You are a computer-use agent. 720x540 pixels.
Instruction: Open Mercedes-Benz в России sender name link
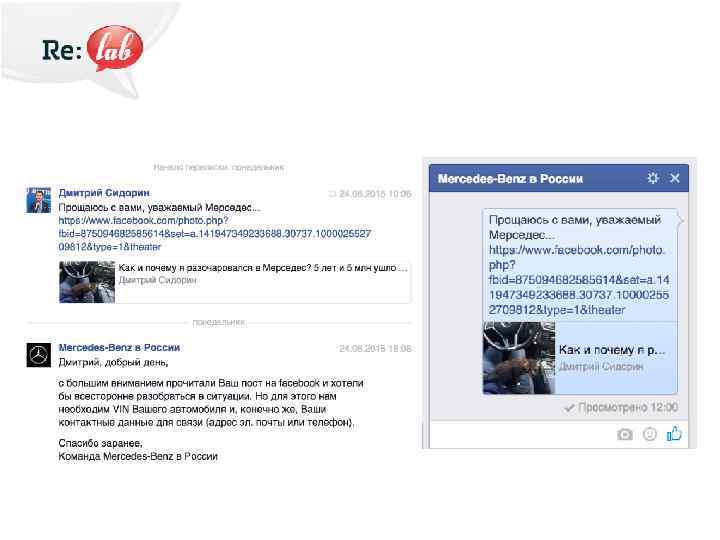click(119, 348)
